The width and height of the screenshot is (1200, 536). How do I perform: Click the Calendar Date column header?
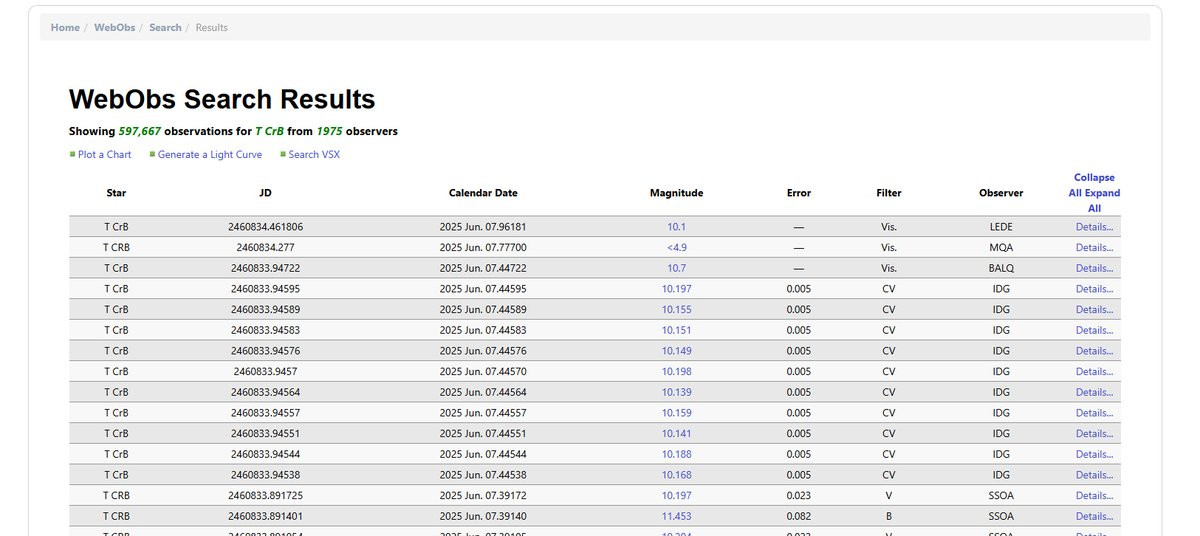tap(483, 193)
